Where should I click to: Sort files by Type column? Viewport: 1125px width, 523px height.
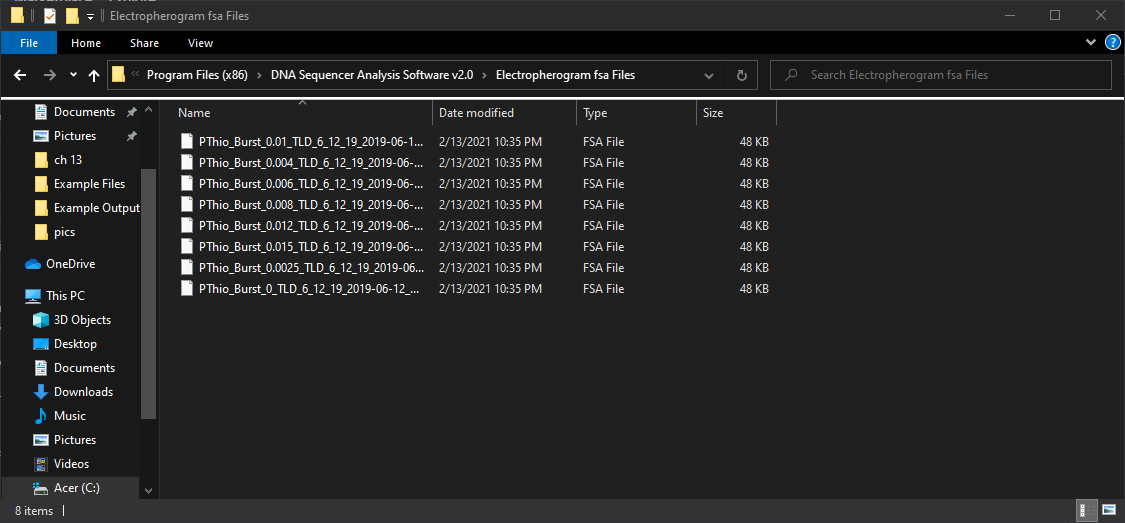pyautogui.click(x=636, y=113)
